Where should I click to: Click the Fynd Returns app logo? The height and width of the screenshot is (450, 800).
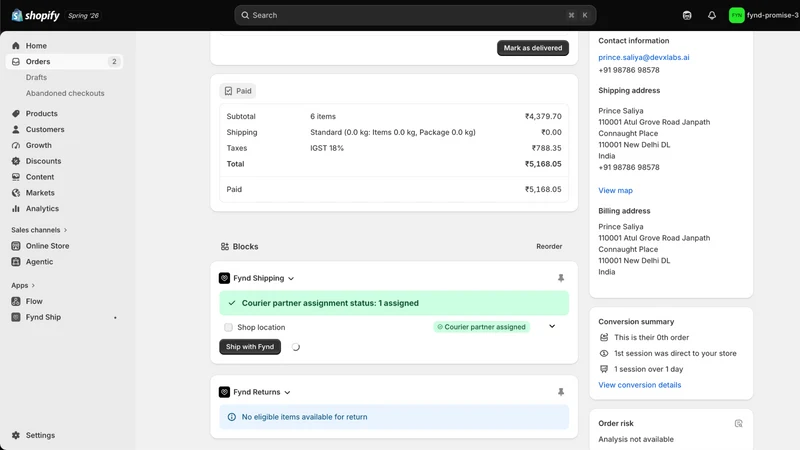(x=224, y=392)
